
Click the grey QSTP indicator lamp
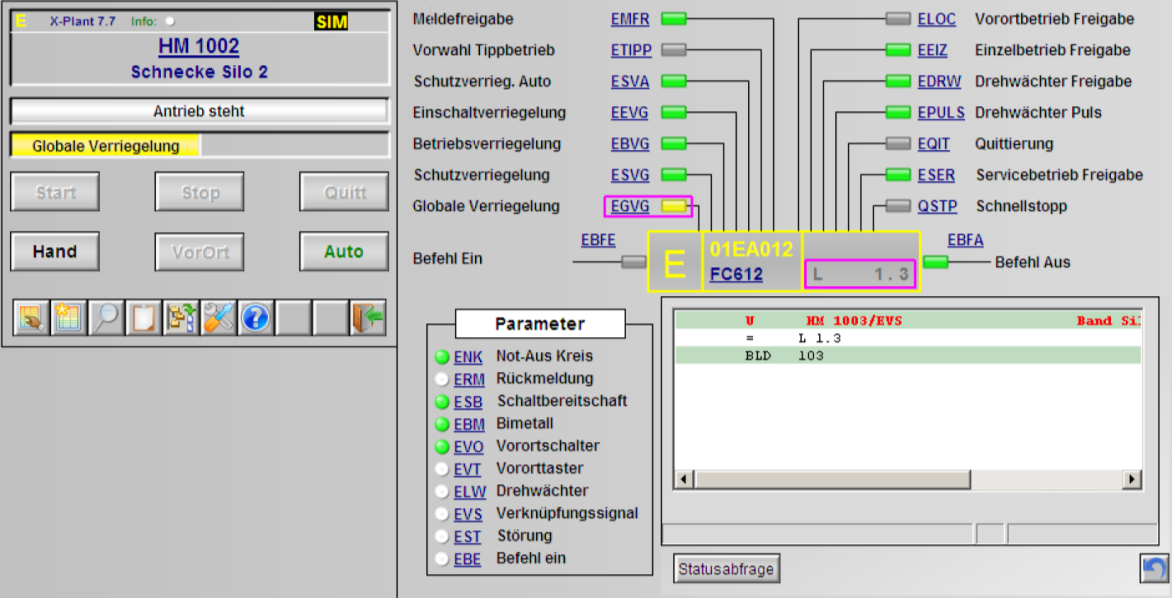898,206
